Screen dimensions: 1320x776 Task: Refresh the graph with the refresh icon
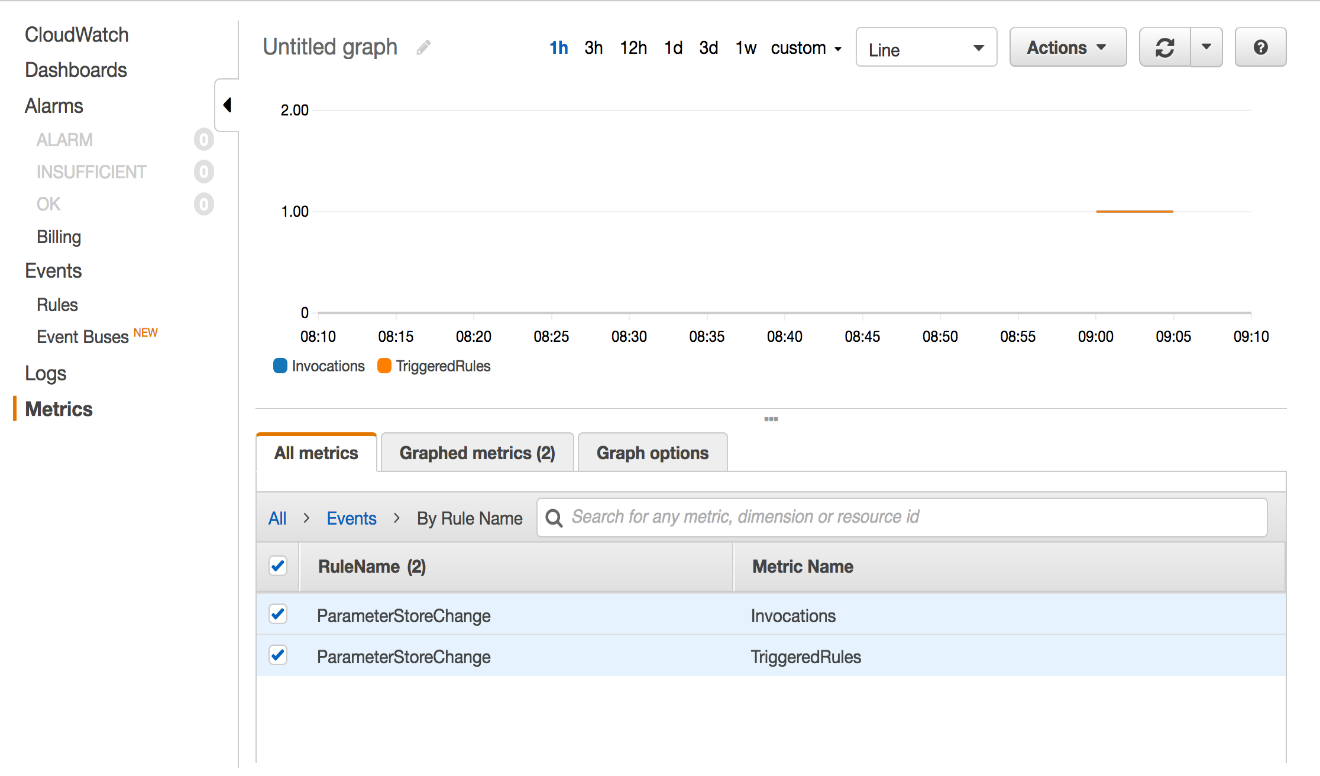pos(1165,48)
